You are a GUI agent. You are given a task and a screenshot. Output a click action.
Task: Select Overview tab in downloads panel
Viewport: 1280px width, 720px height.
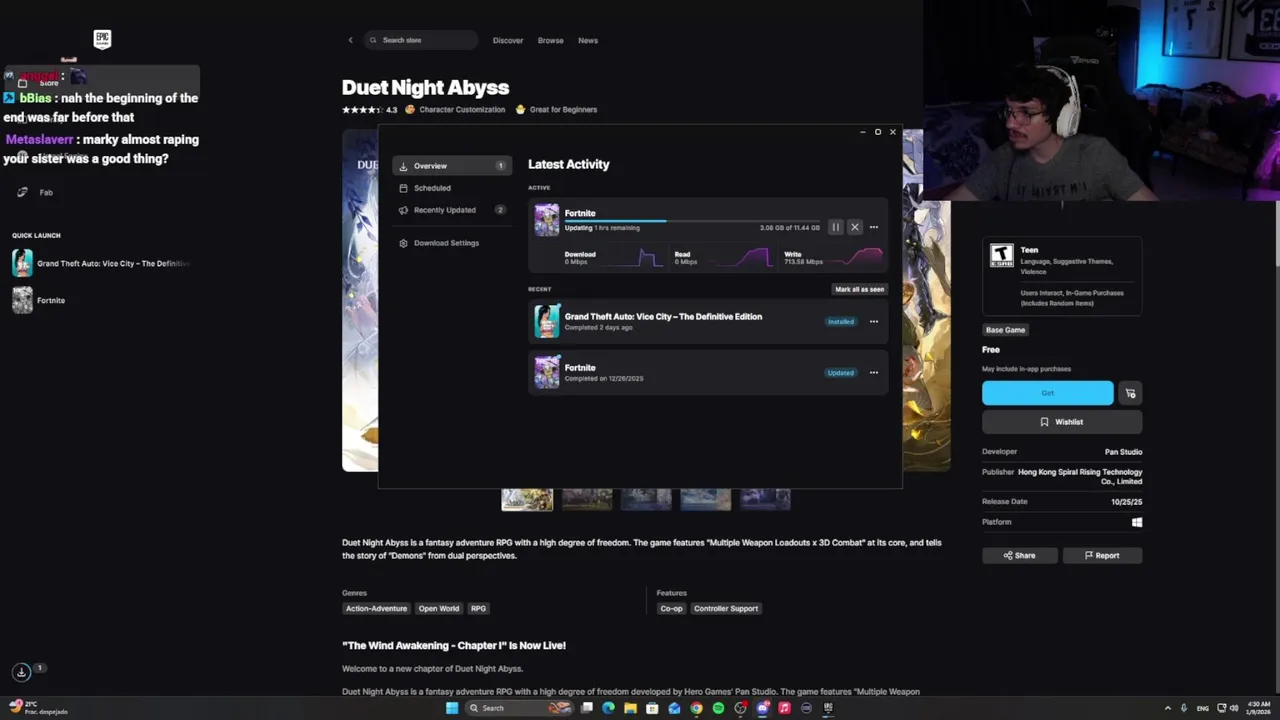pos(452,166)
